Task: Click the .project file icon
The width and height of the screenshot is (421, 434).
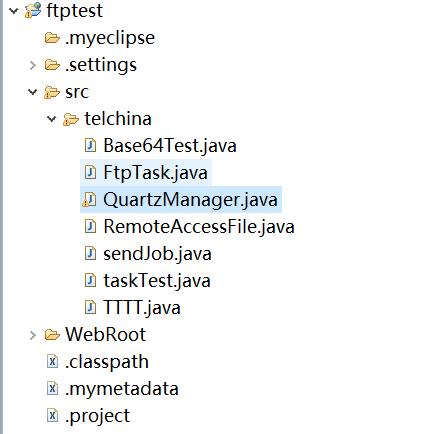Action: [52, 416]
